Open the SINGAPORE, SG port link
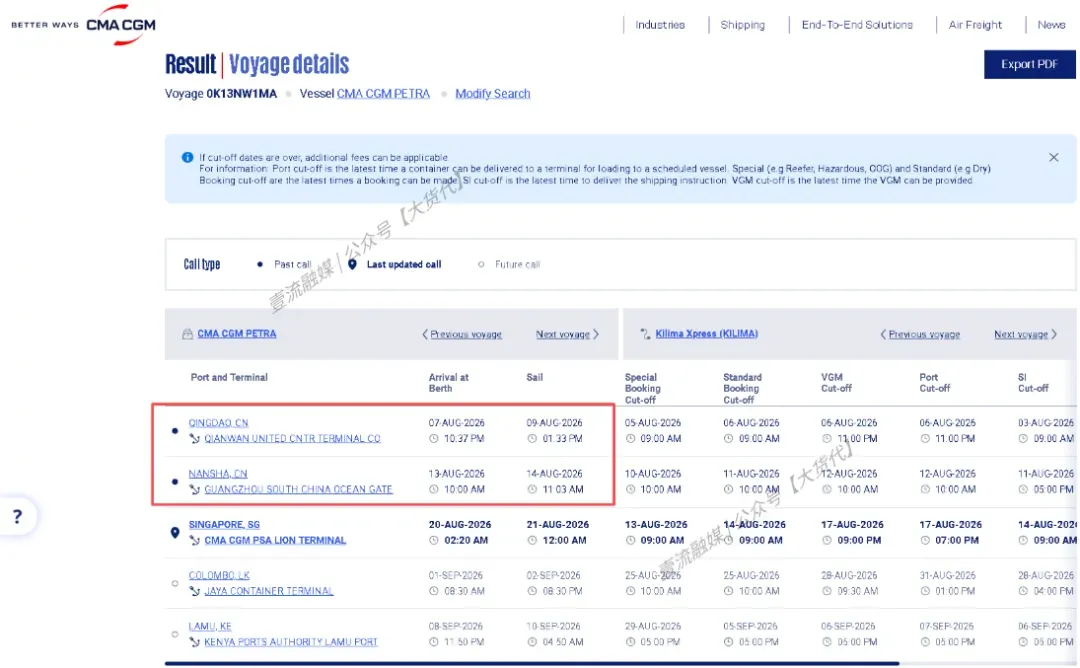 (x=224, y=525)
